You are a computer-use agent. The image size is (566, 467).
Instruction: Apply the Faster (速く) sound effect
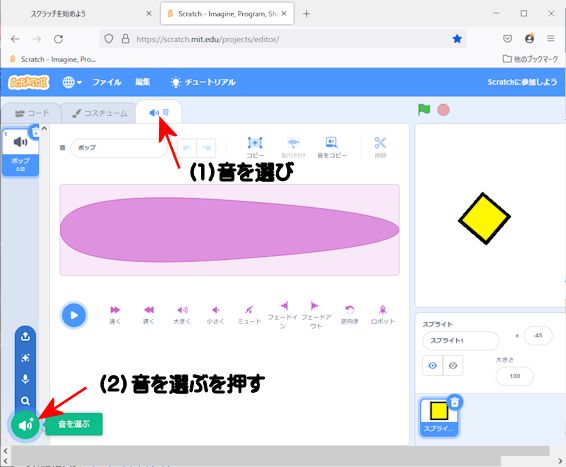tap(115, 314)
